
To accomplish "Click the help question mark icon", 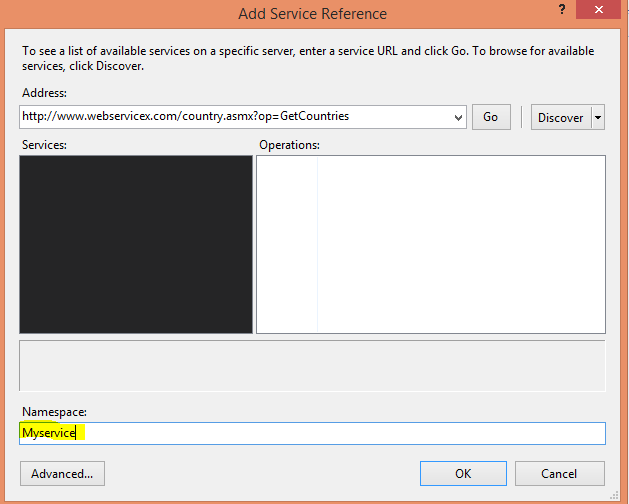I will click(562, 10).
